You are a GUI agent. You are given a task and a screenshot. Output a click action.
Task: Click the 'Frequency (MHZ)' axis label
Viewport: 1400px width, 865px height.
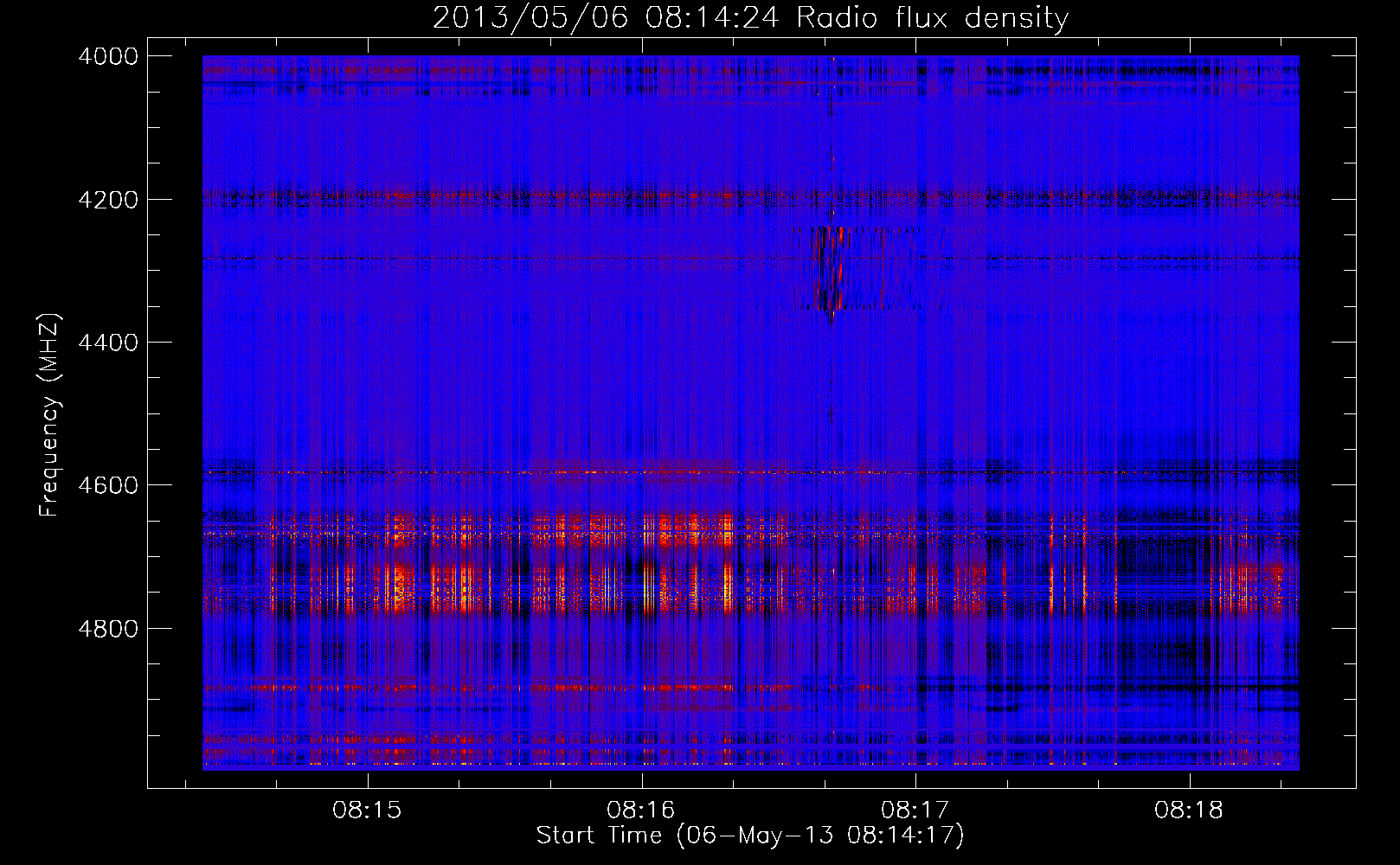coord(49,415)
